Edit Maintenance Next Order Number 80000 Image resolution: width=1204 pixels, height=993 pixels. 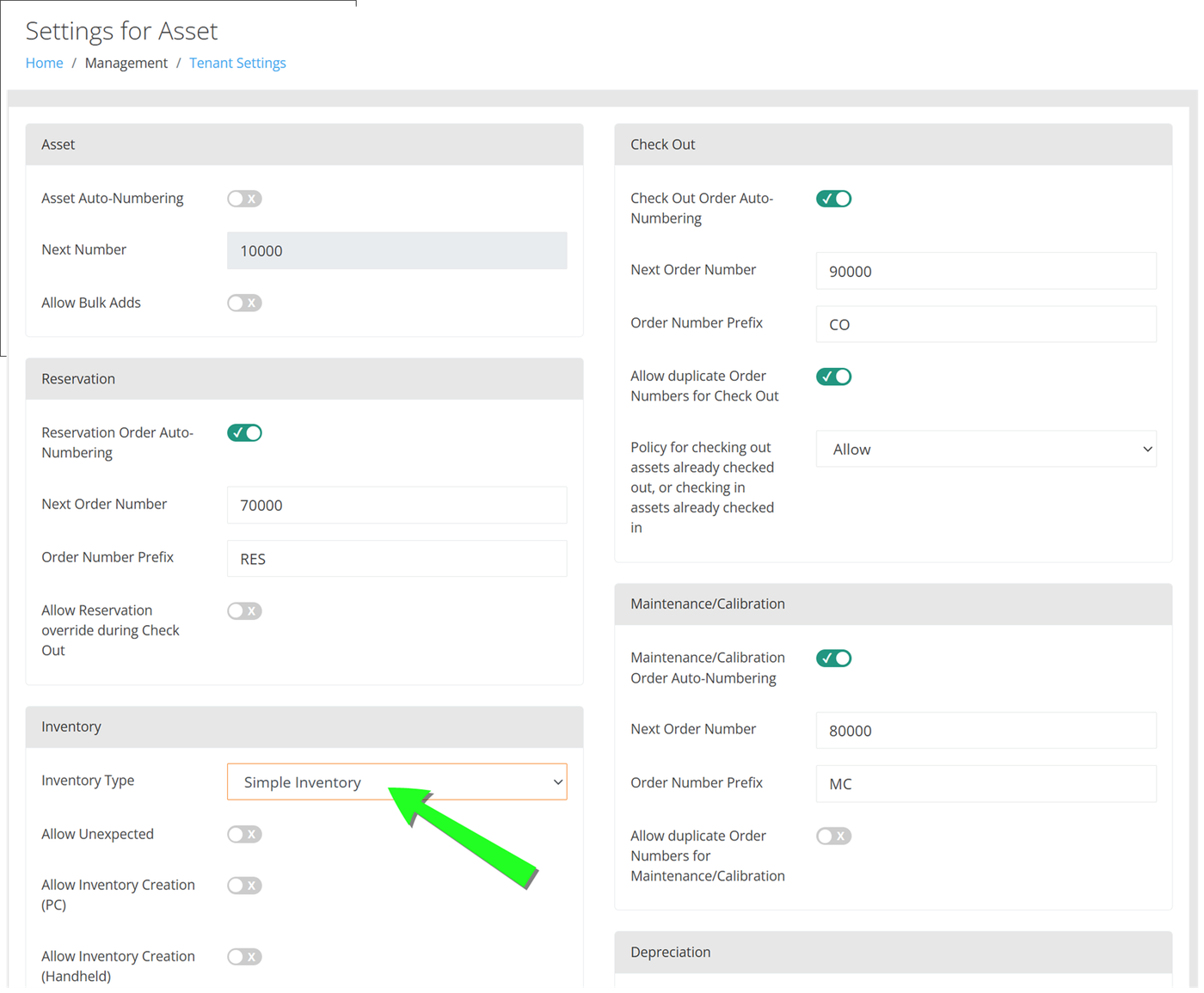click(x=986, y=730)
